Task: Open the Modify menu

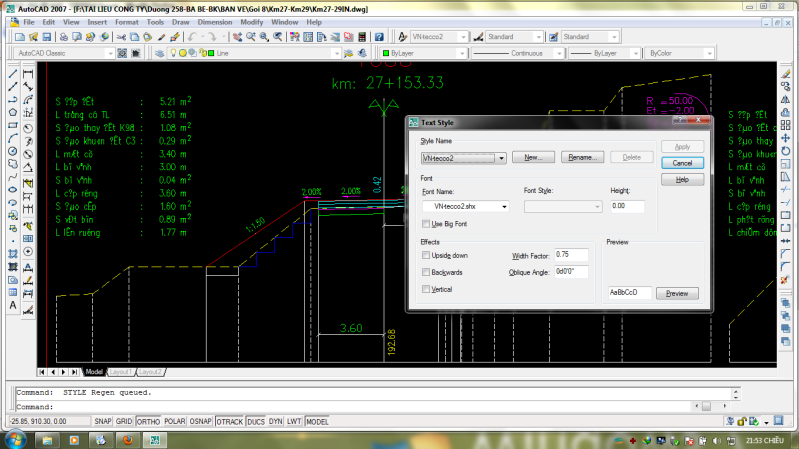Action: (x=252, y=22)
